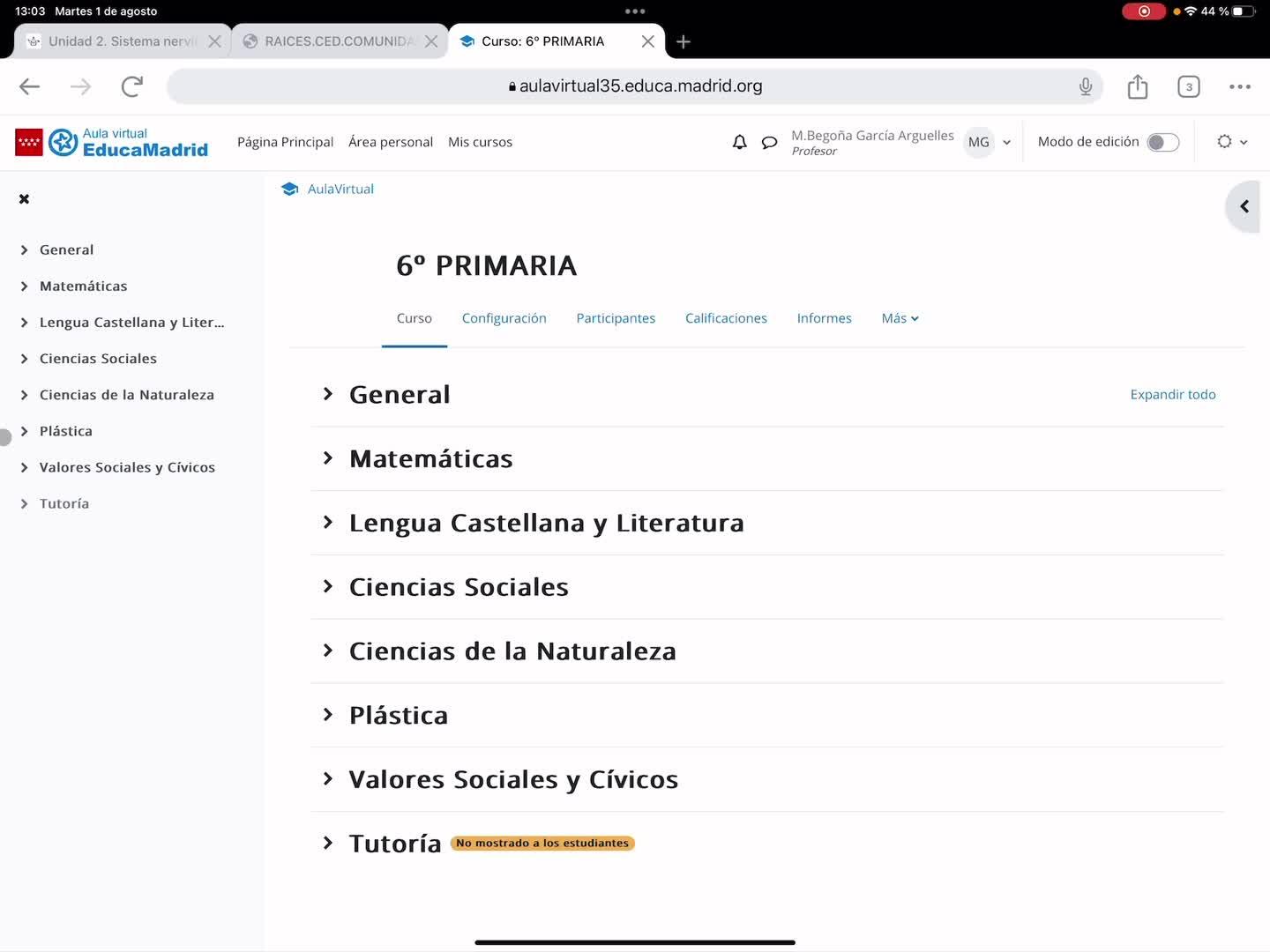Image resolution: width=1270 pixels, height=952 pixels.
Task: Open the Calificaciones tab
Action: [x=726, y=318]
